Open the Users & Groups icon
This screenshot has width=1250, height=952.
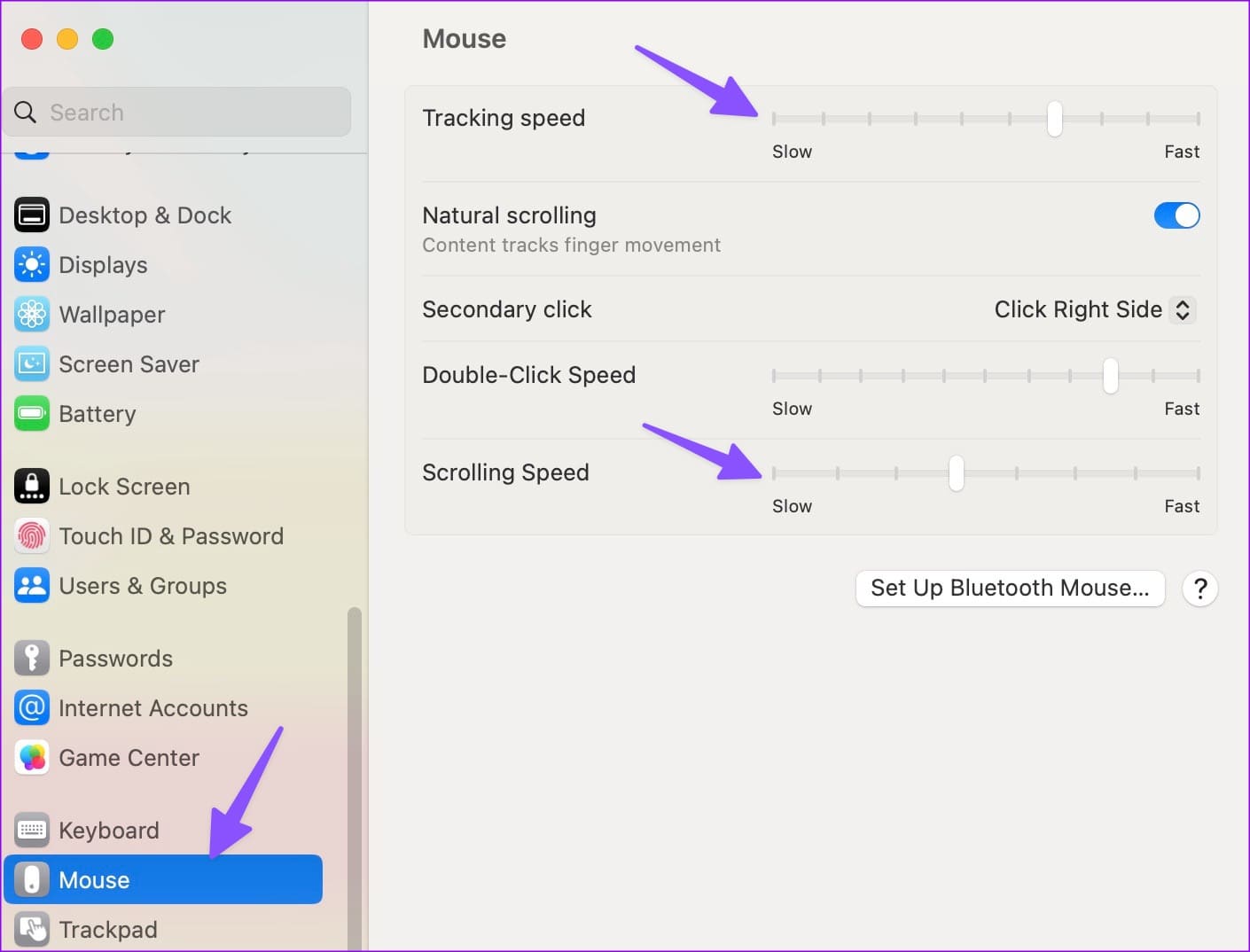(32, 586)
